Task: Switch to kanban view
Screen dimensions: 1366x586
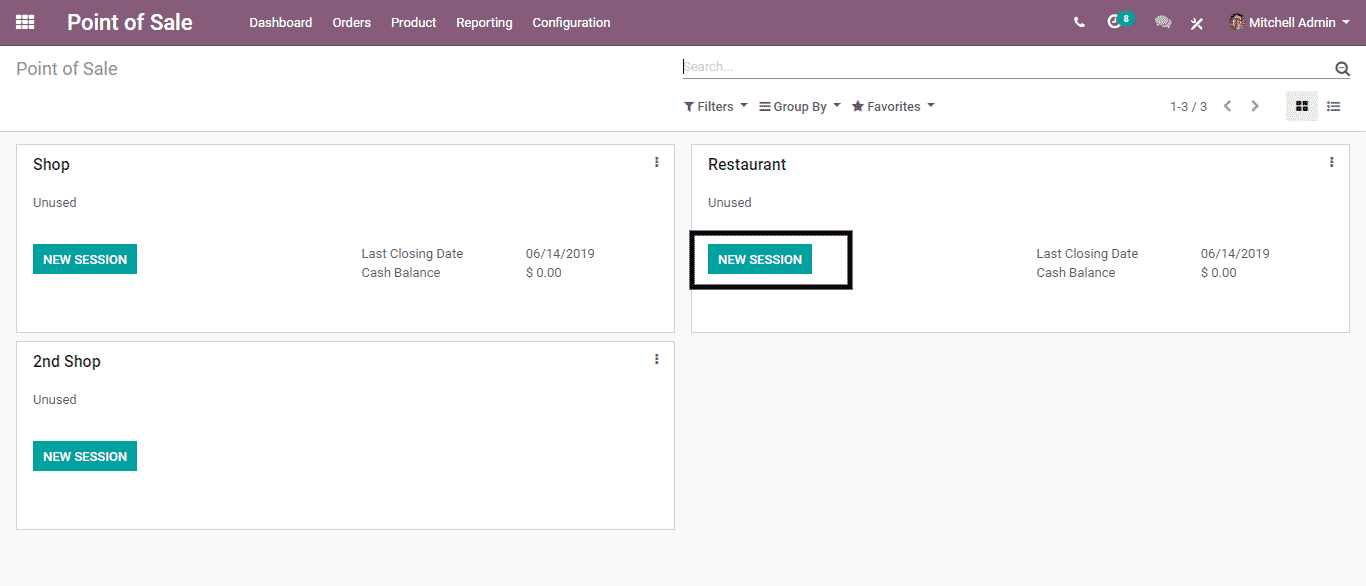Action: (x=1301, y=106)
